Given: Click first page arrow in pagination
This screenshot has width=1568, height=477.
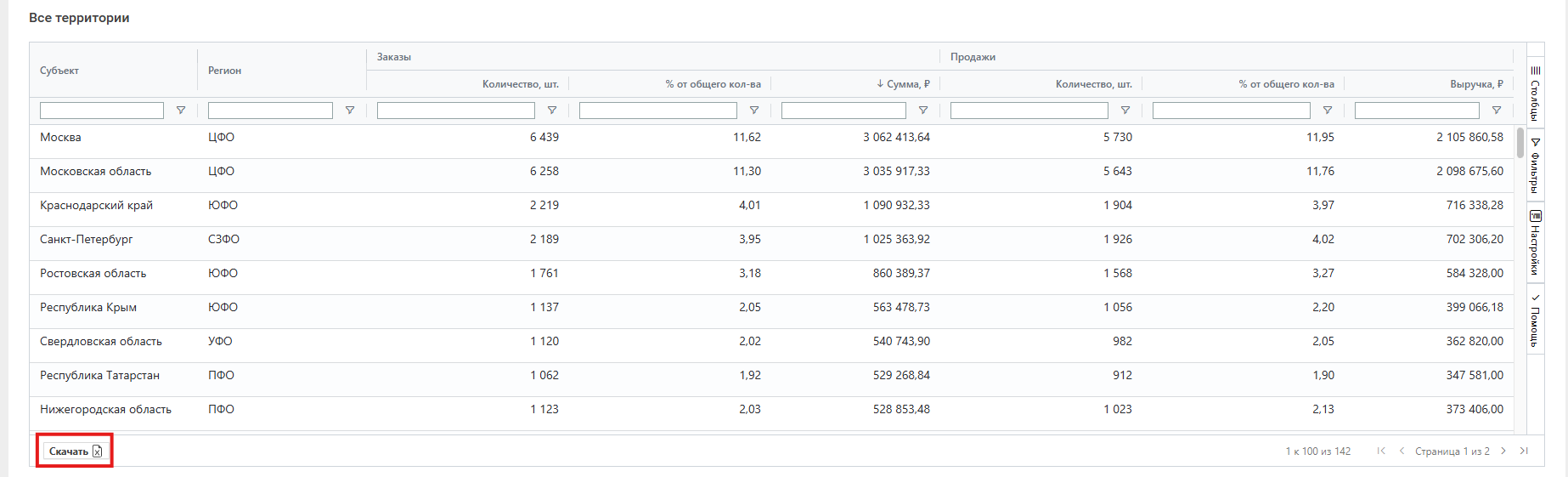Looking at the screenshot, I should pyautogui.click(x=1381, y=451).
